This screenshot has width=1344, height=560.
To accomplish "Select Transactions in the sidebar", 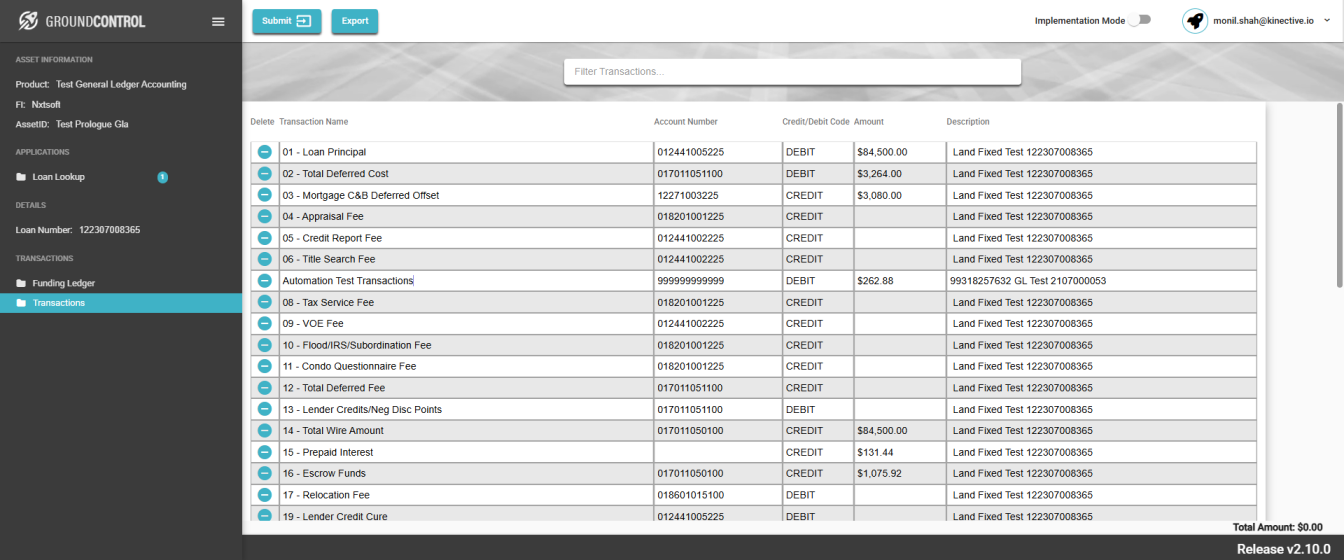I will pyautogui.click(x=121, y=303).
